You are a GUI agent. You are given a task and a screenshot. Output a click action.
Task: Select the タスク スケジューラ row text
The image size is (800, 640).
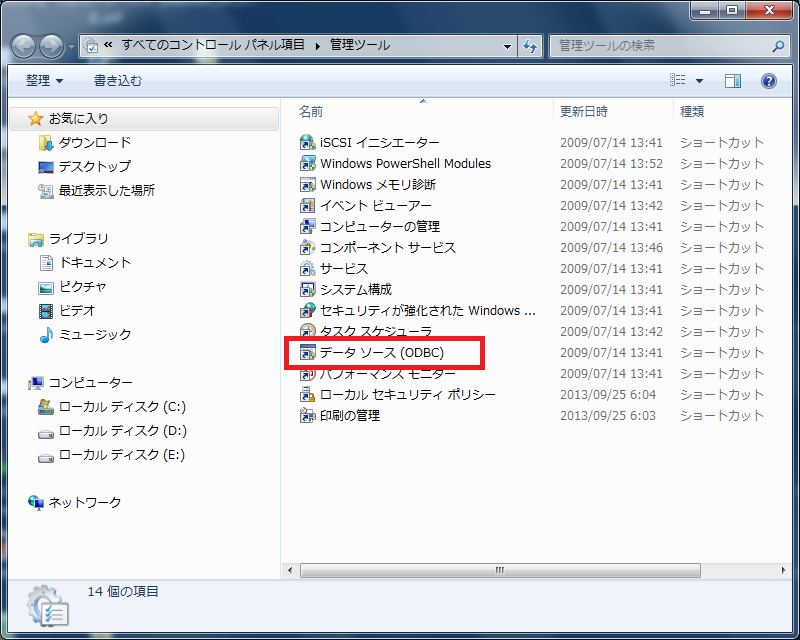tap(376, 331)
